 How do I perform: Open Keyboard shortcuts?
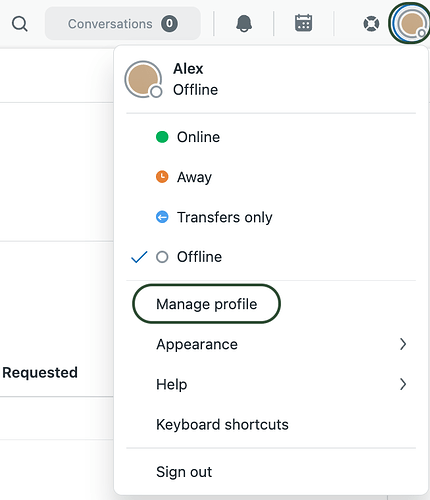[x=222, y=424]
